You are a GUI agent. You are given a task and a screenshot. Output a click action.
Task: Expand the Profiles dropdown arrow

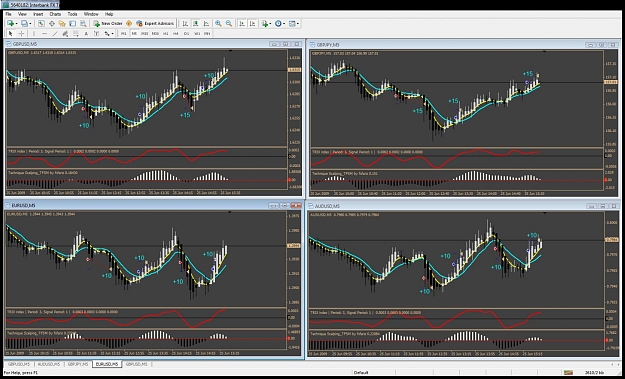[30, 24]
